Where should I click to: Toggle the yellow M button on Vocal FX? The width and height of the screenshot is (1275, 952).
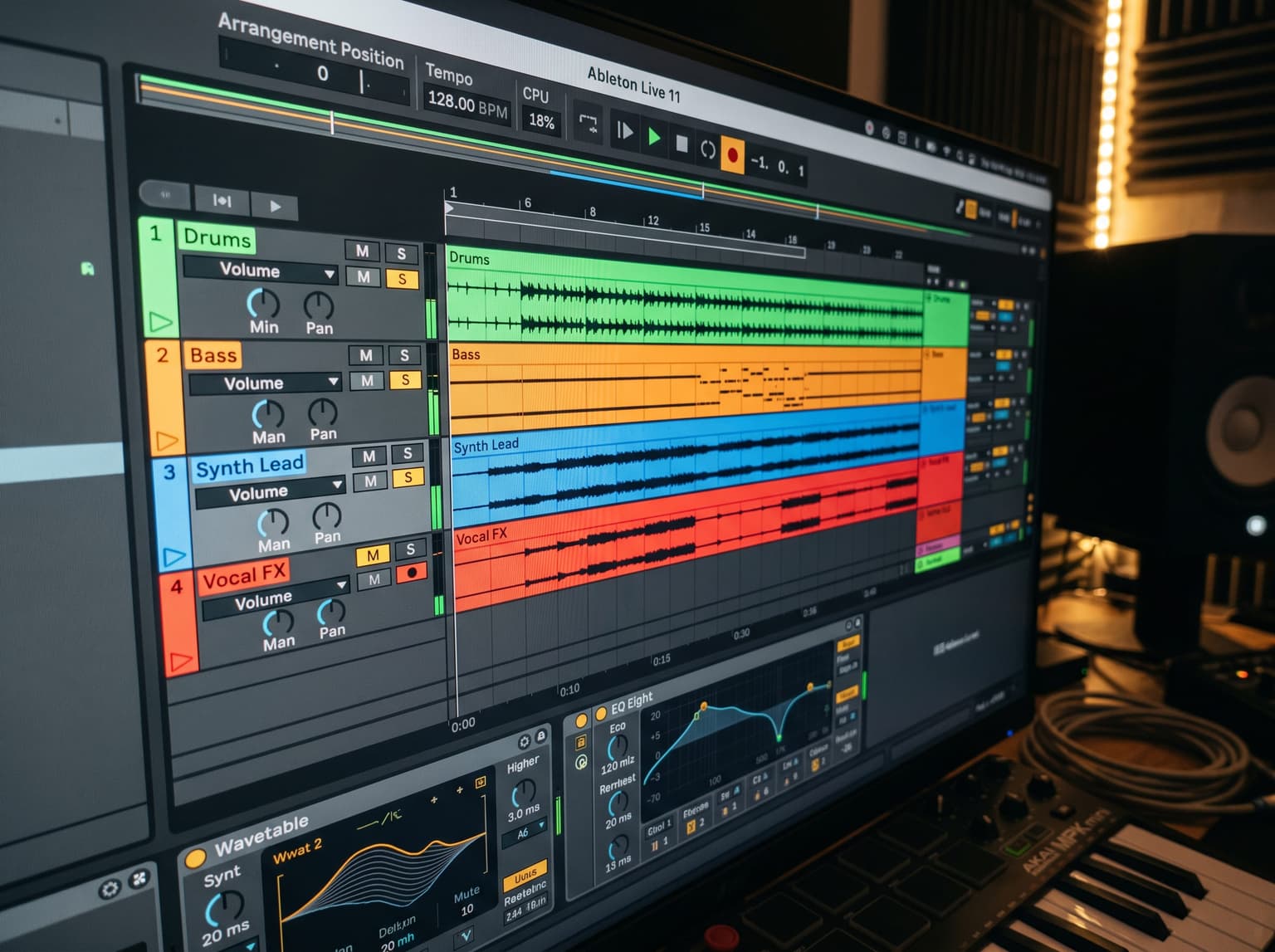tap(373, 555)
